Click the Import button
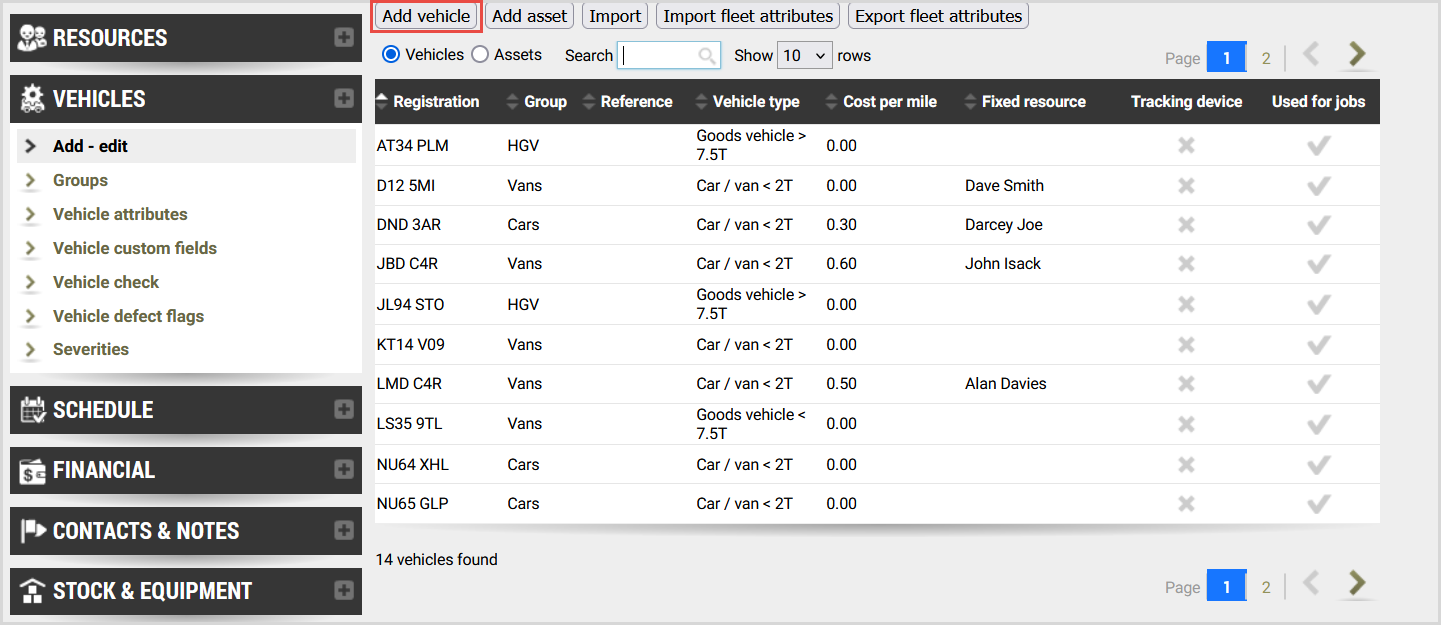Screen dimensions: 1441x625 [x=615, y=16]
